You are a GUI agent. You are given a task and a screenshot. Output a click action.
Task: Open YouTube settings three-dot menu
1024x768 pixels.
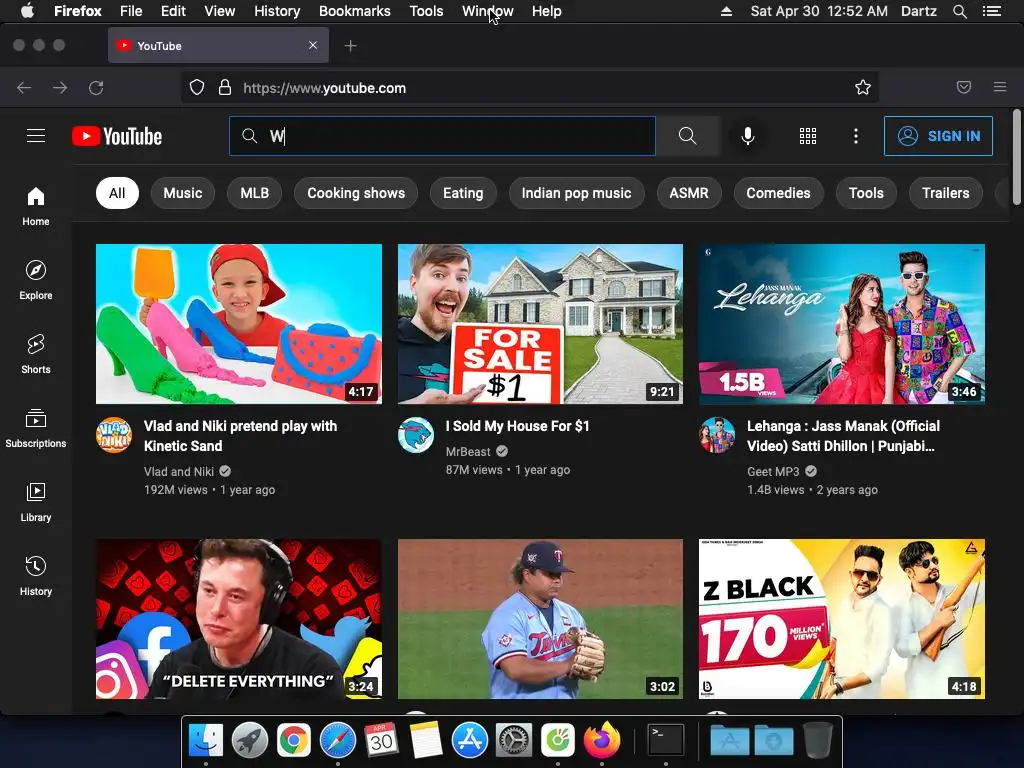click(x=856, y=136)
